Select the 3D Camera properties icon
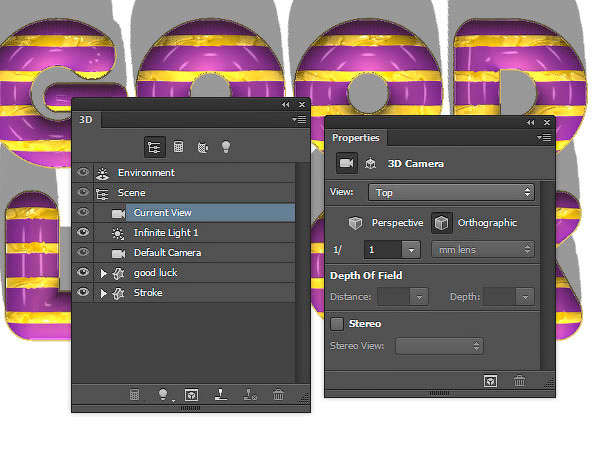Screen dimensions: 600x450 pos(347,163)
